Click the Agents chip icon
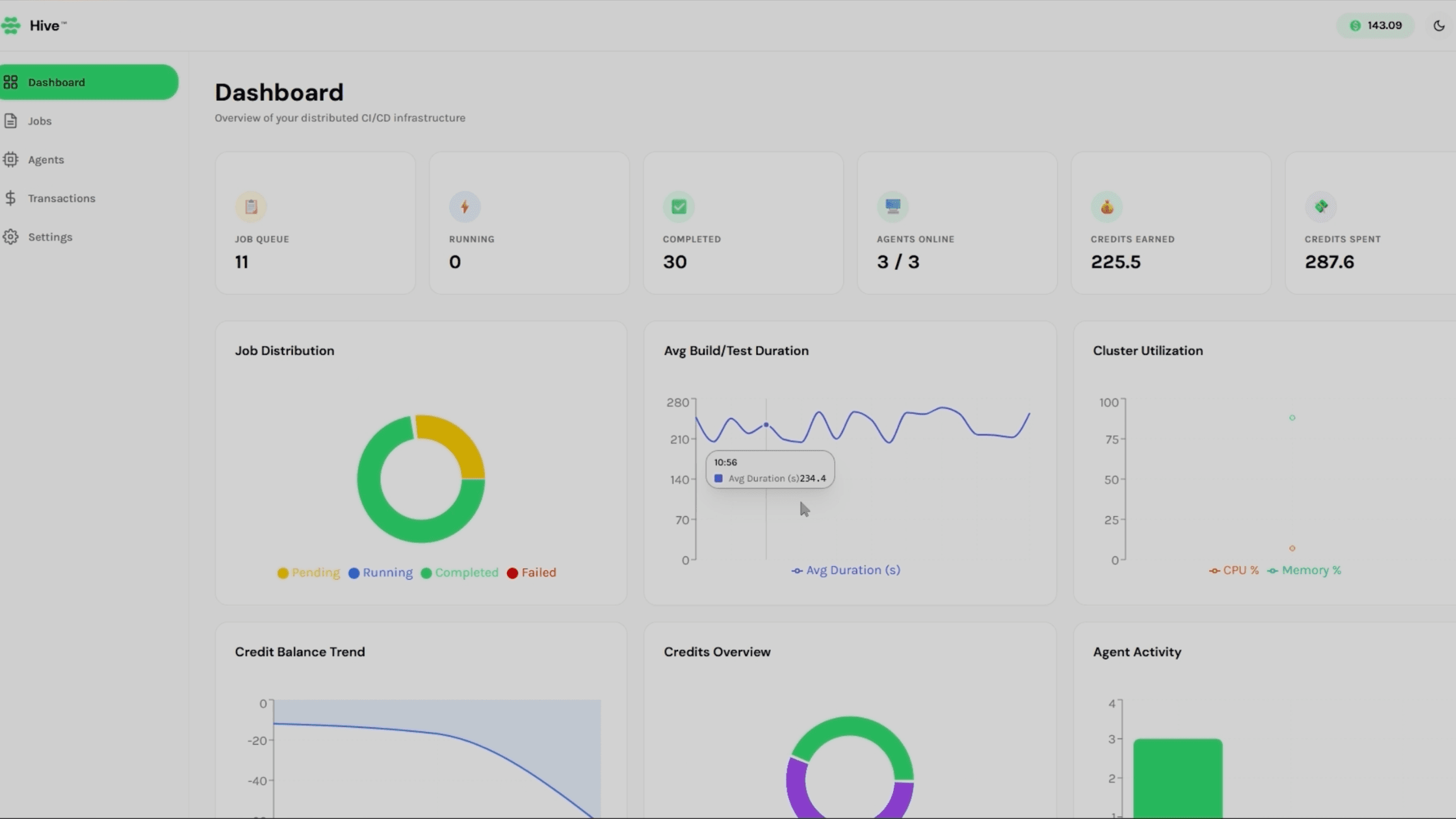 click(10, 159)
